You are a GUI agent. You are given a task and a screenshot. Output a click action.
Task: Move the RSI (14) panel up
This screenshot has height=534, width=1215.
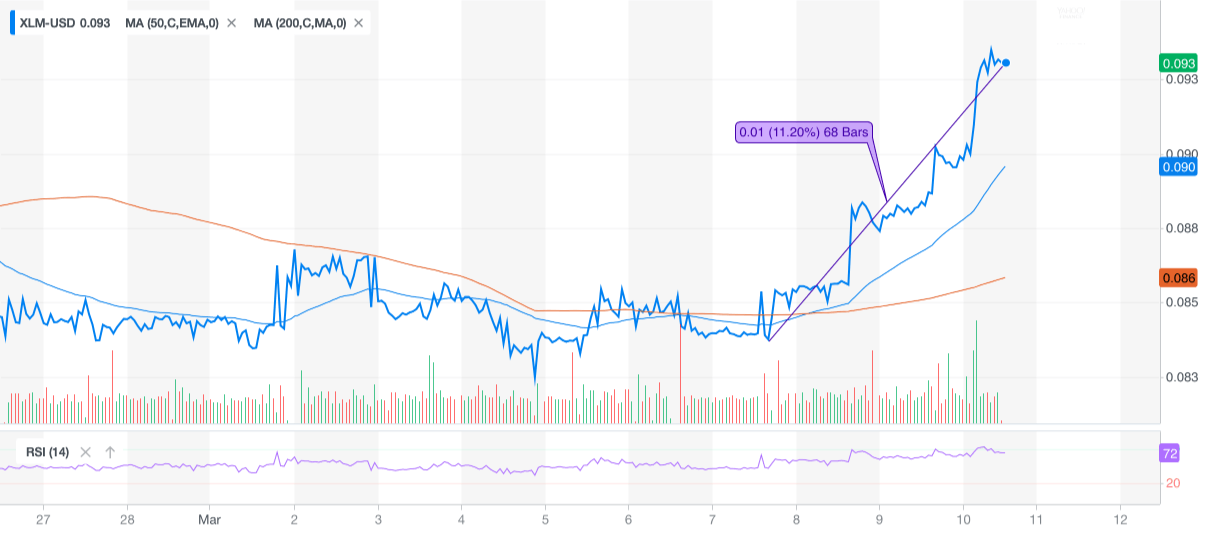[x=110, y=452]
